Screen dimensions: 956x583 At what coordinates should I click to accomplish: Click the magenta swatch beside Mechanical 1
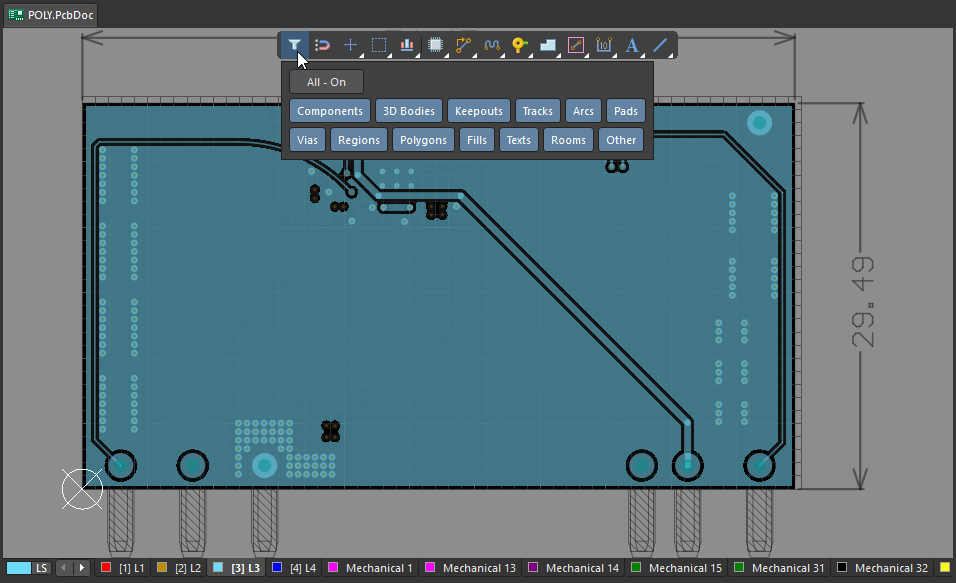[333, 567]
